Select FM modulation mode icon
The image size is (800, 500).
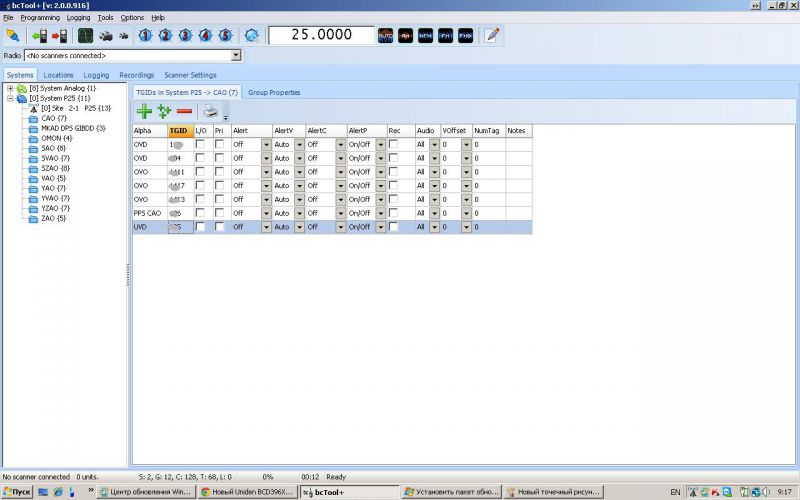[445, 36]
